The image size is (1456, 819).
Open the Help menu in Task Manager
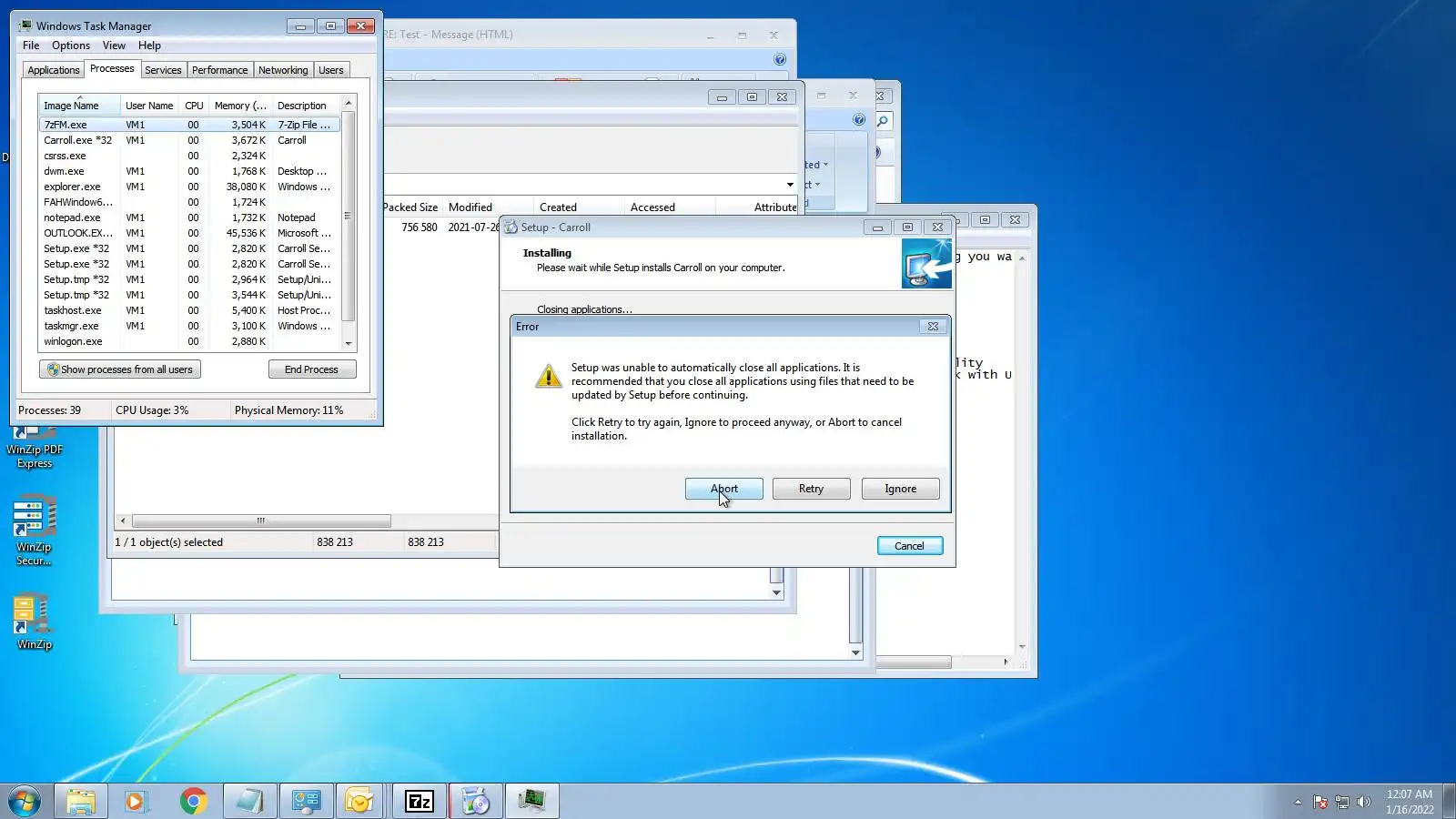click(149, 45)
